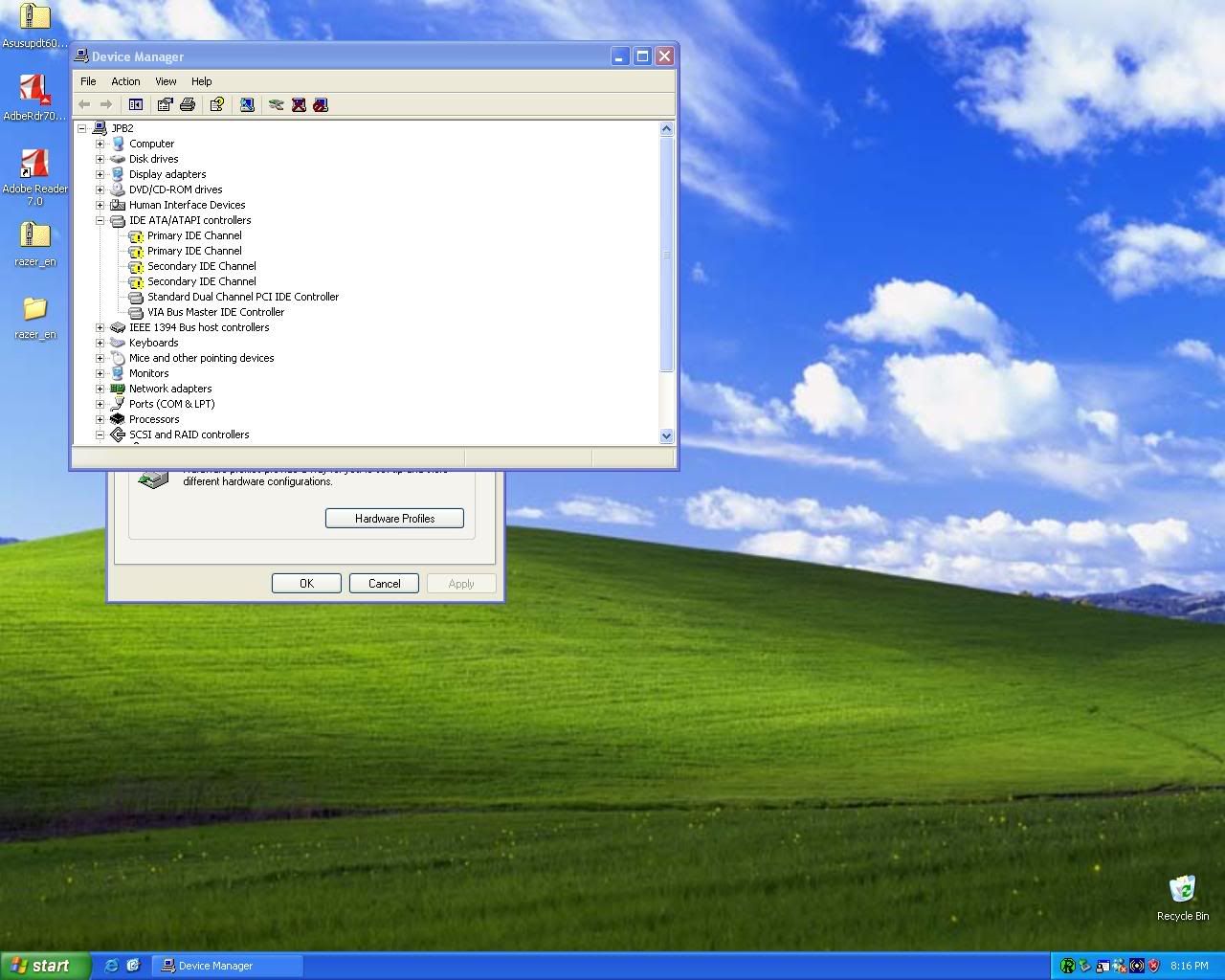Click the Disable device toolbar icon
Viewport: 1225px width, 980px height.
[321, 104]
